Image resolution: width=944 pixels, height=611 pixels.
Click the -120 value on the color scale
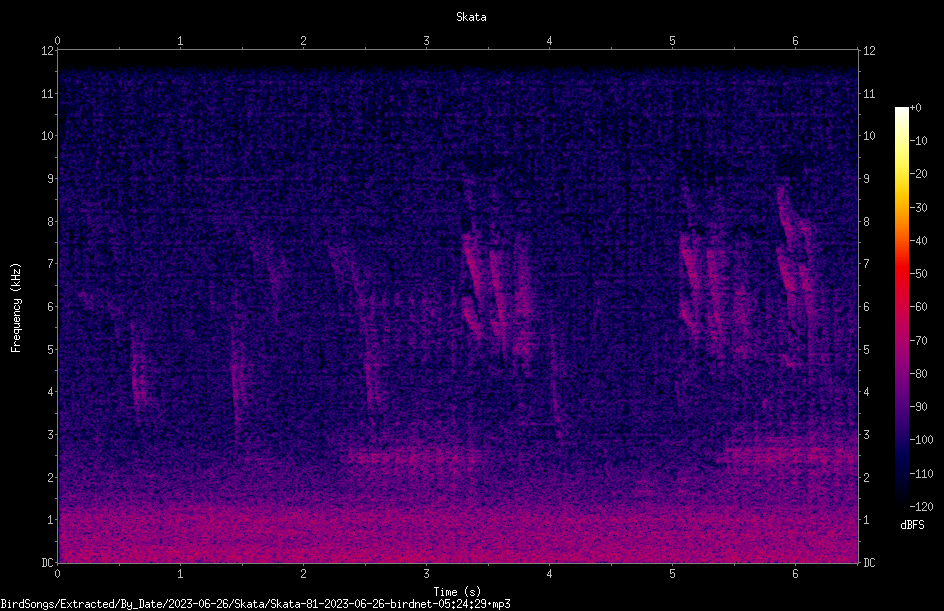click(x=922, y=506)
